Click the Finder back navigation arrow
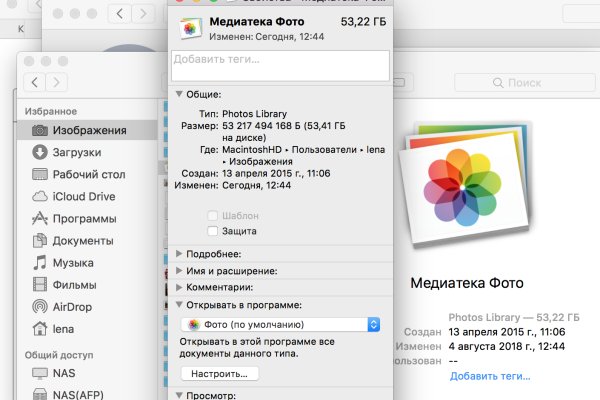 36,82
